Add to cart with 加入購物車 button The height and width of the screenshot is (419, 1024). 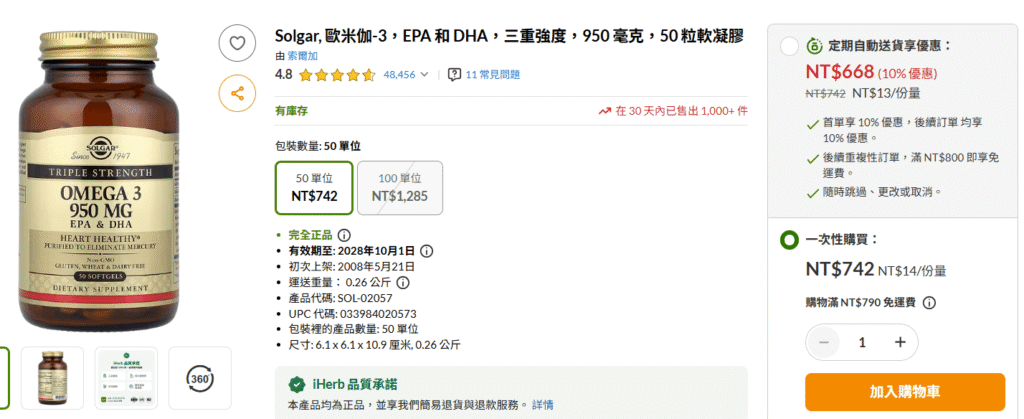pos(904,392)
